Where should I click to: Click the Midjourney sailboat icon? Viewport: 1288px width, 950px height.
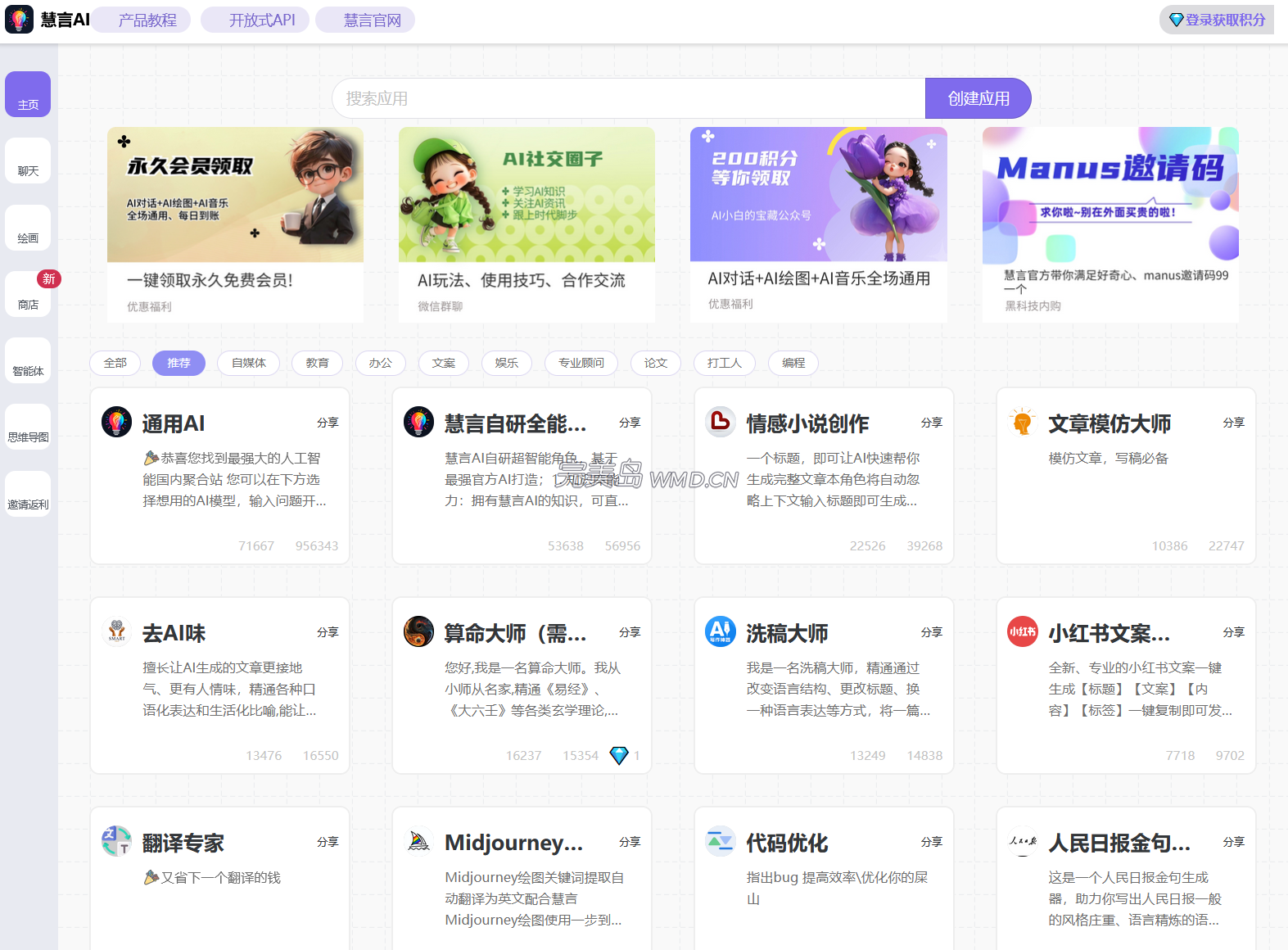click(x=418, y=841)
